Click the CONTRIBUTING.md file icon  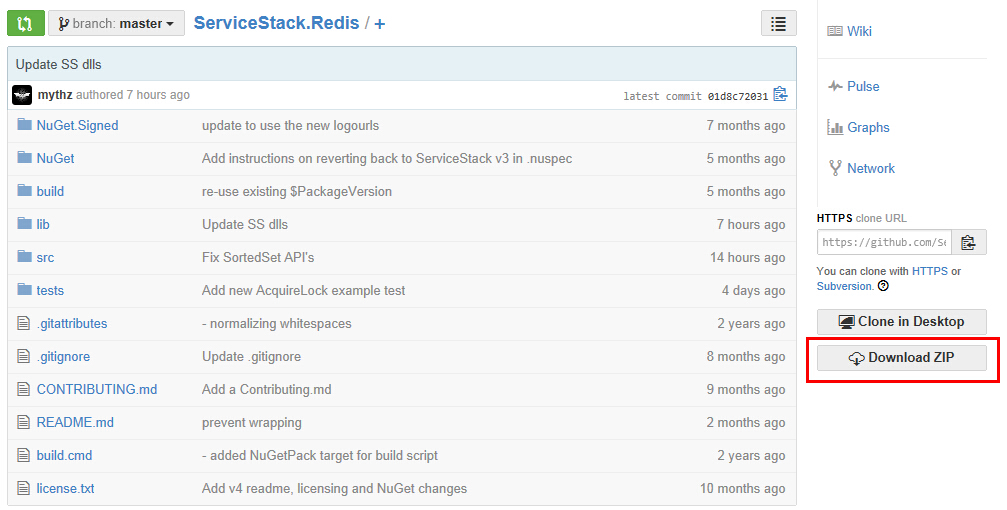tap(24, 389)
